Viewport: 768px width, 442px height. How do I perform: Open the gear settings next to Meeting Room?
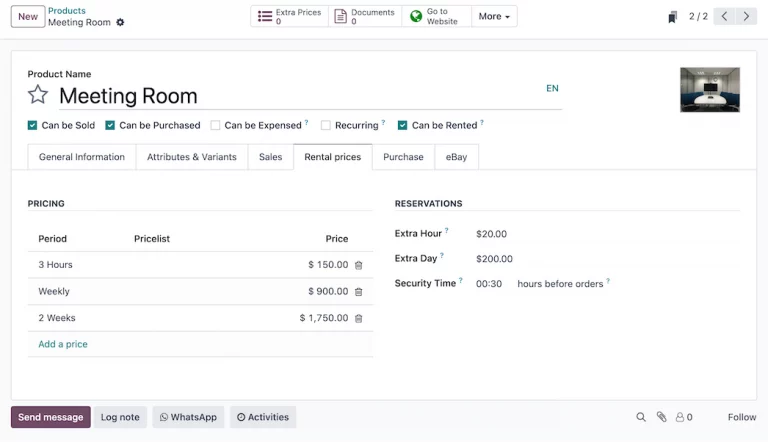121,22
